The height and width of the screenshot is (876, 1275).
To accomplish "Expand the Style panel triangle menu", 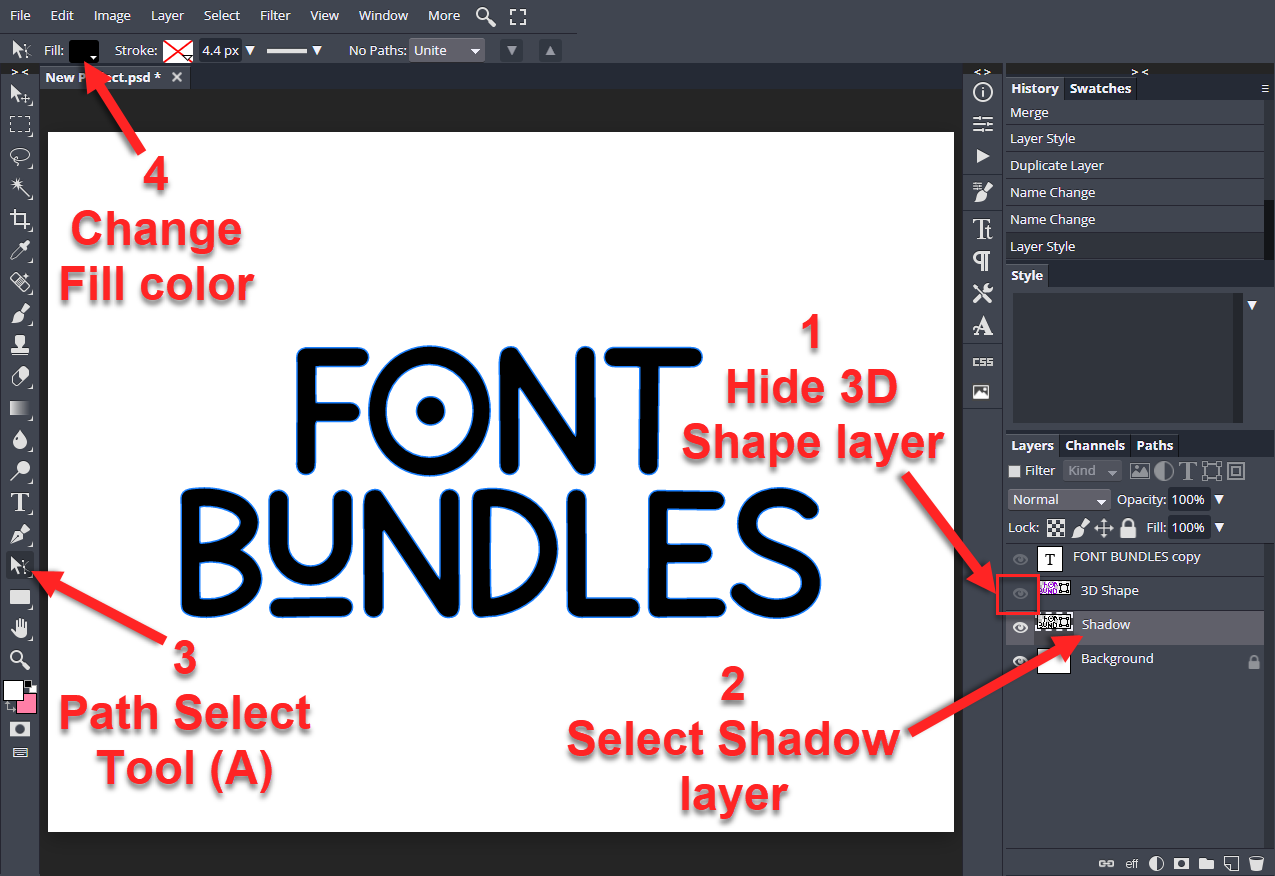I will click(x=1252, y=305).
